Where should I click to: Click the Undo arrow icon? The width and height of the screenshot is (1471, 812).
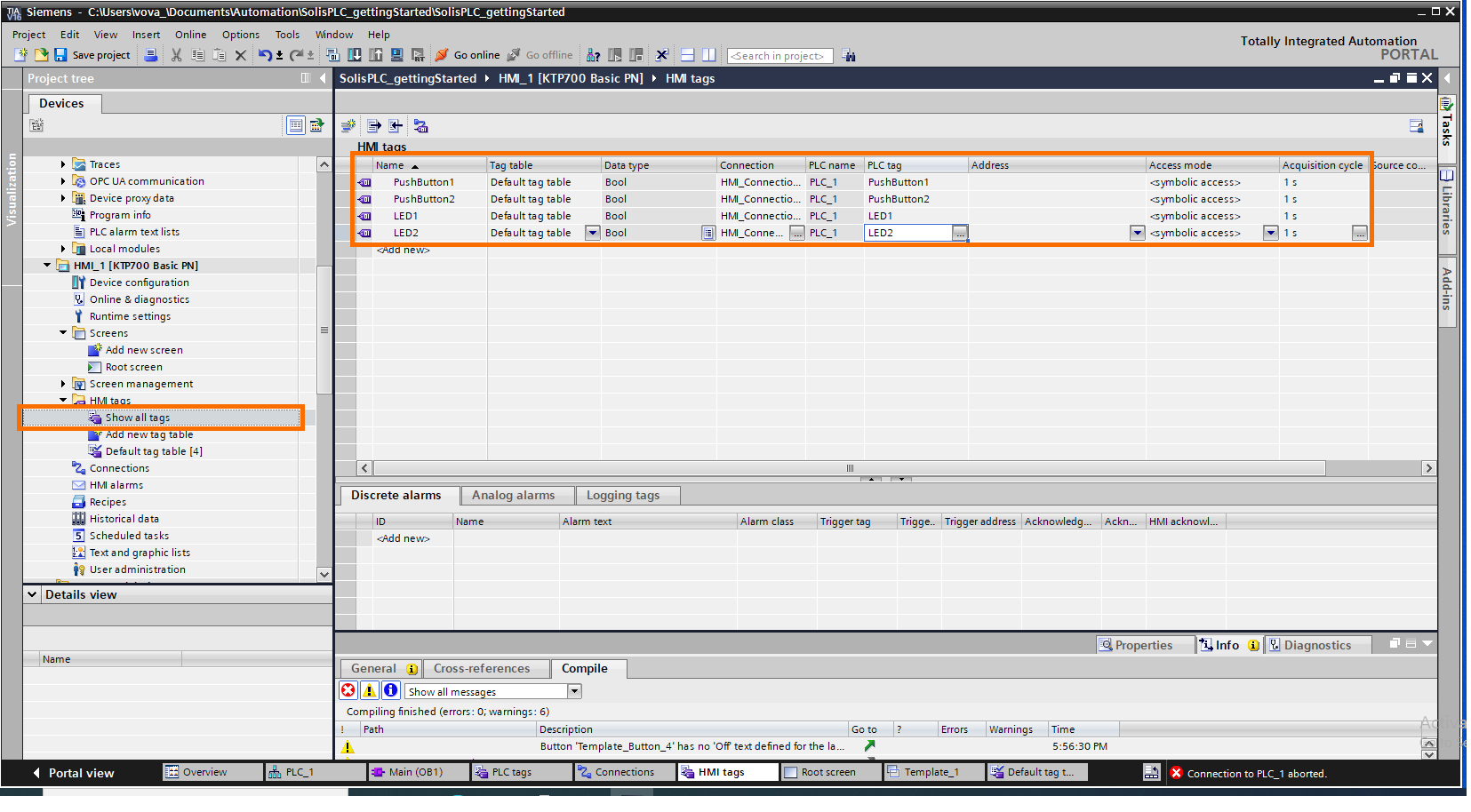point(265,55)
